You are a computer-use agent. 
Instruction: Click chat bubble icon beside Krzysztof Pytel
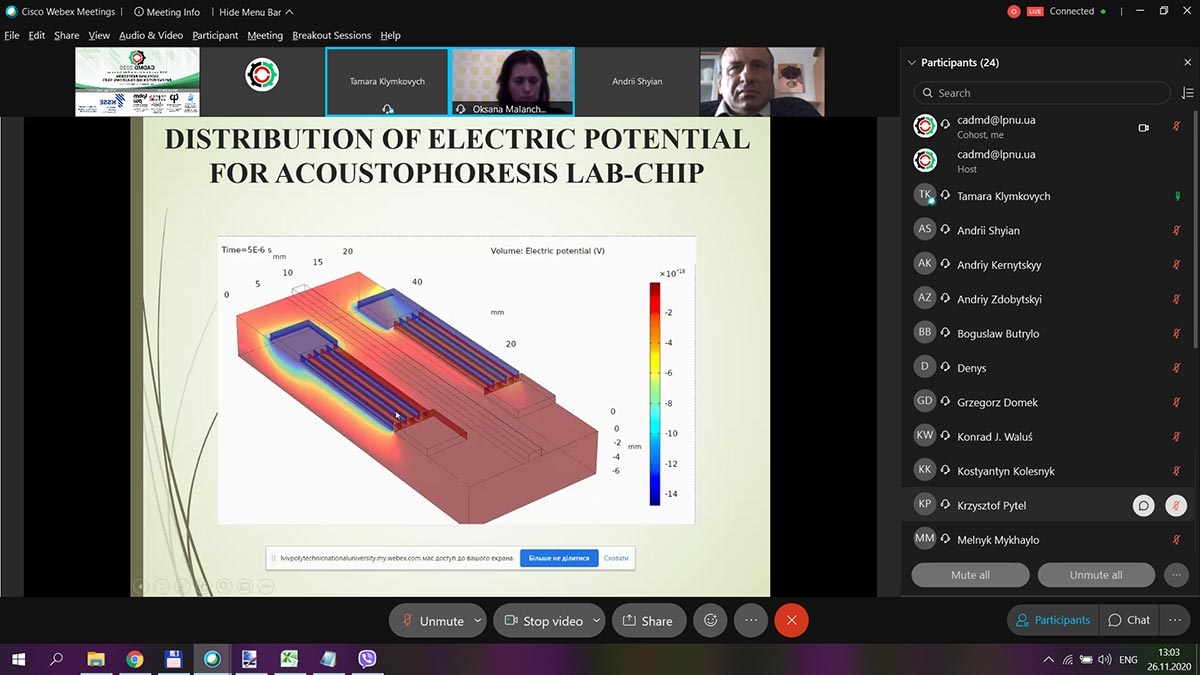click(x=1143, y=506)
